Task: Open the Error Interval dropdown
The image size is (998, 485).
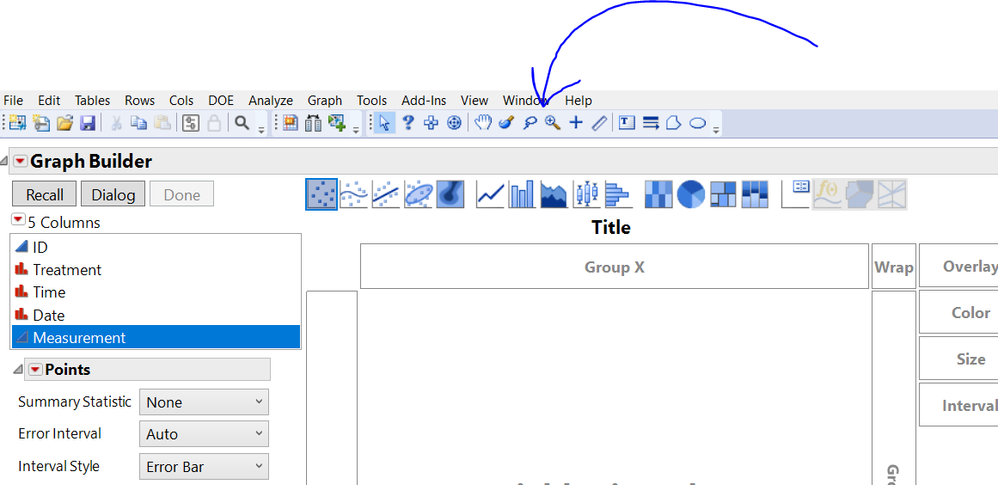Action: [204, 434]
